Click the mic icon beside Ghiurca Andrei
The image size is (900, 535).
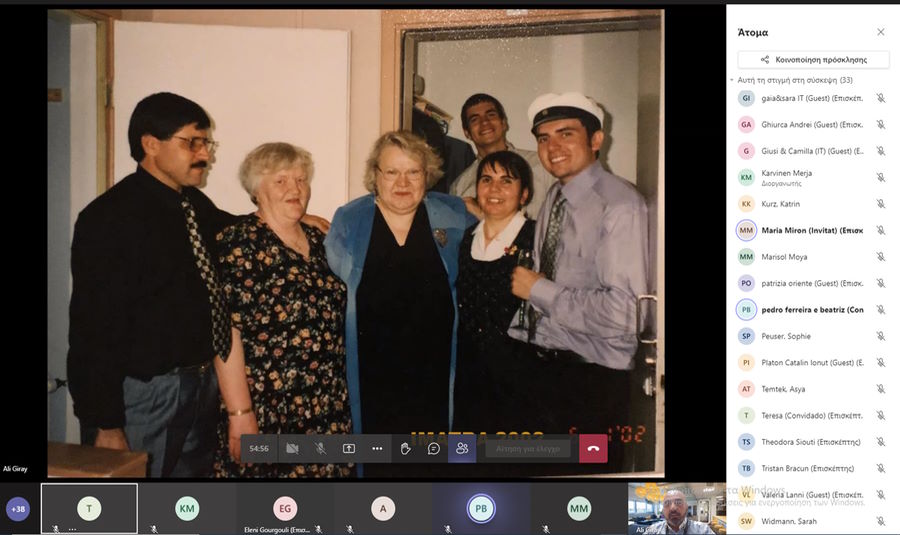click(880, 125)
